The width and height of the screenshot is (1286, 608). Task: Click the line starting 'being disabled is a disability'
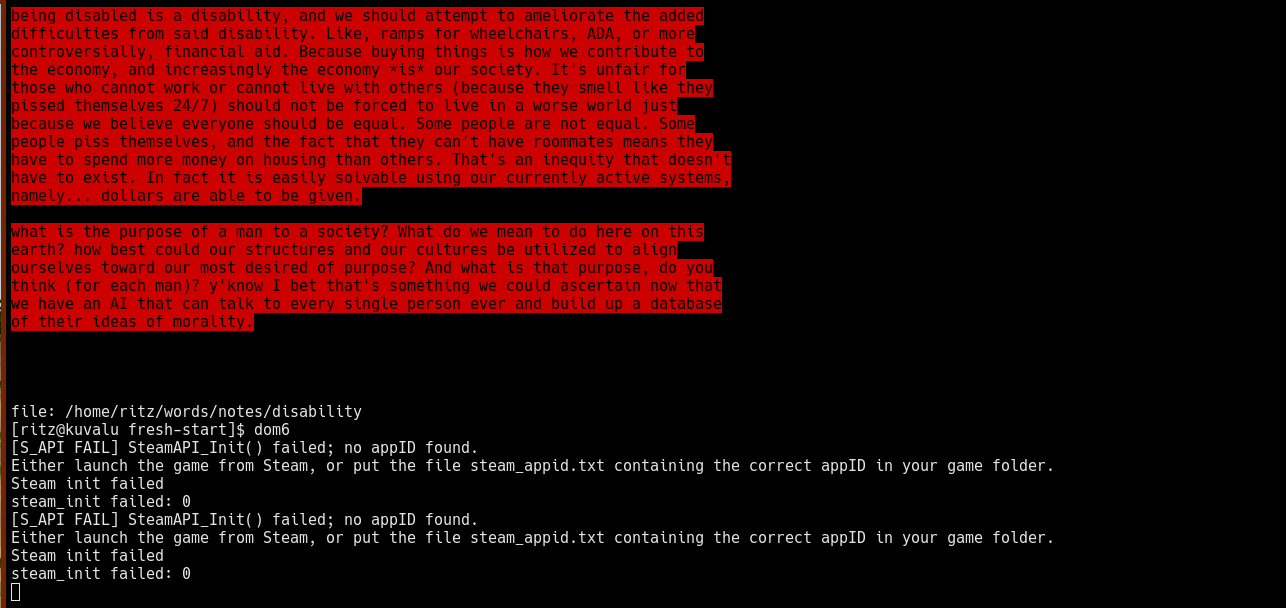click(357, 15)
